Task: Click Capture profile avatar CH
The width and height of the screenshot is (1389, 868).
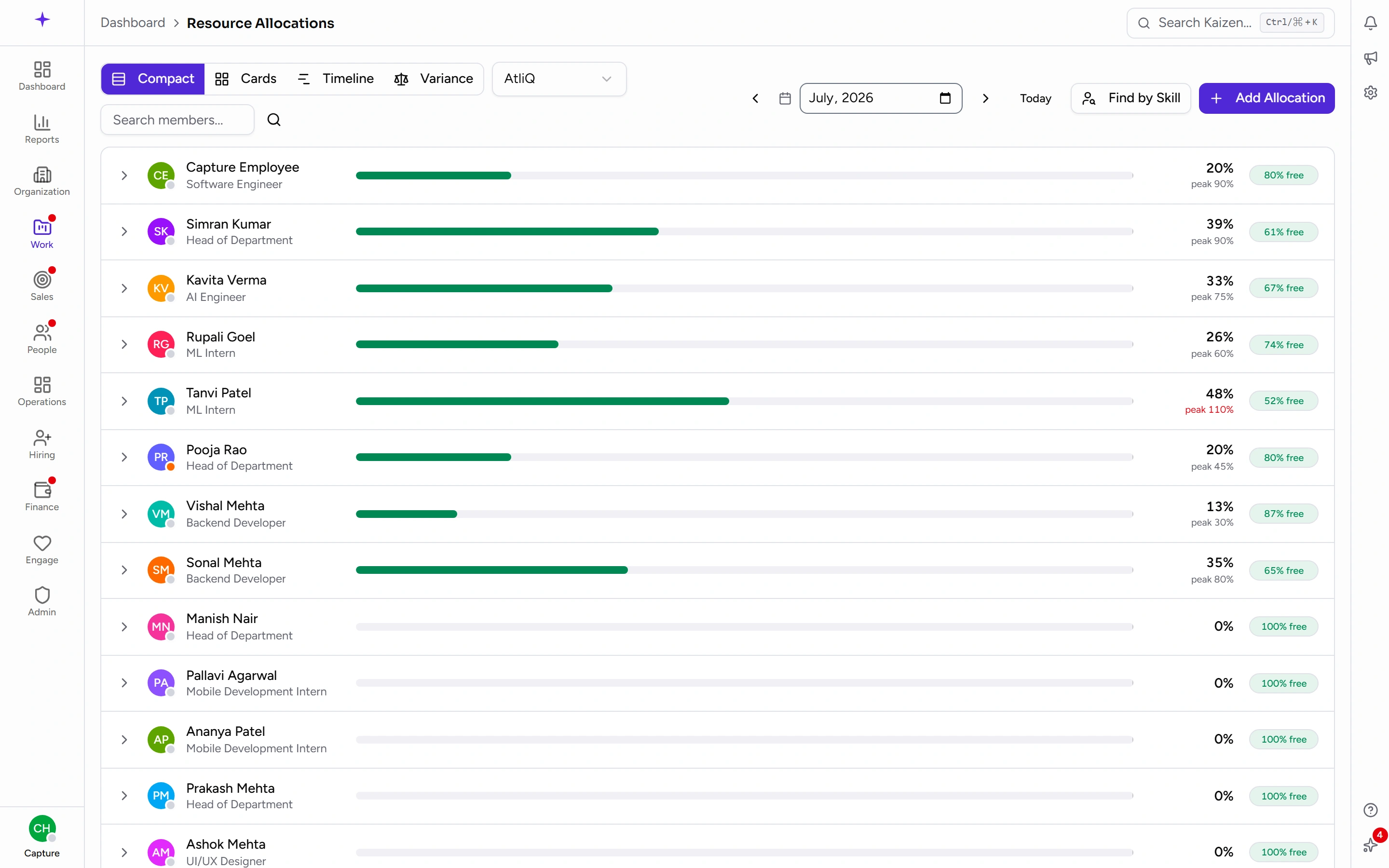Action: pyautogui.click(x=42, y=828)
